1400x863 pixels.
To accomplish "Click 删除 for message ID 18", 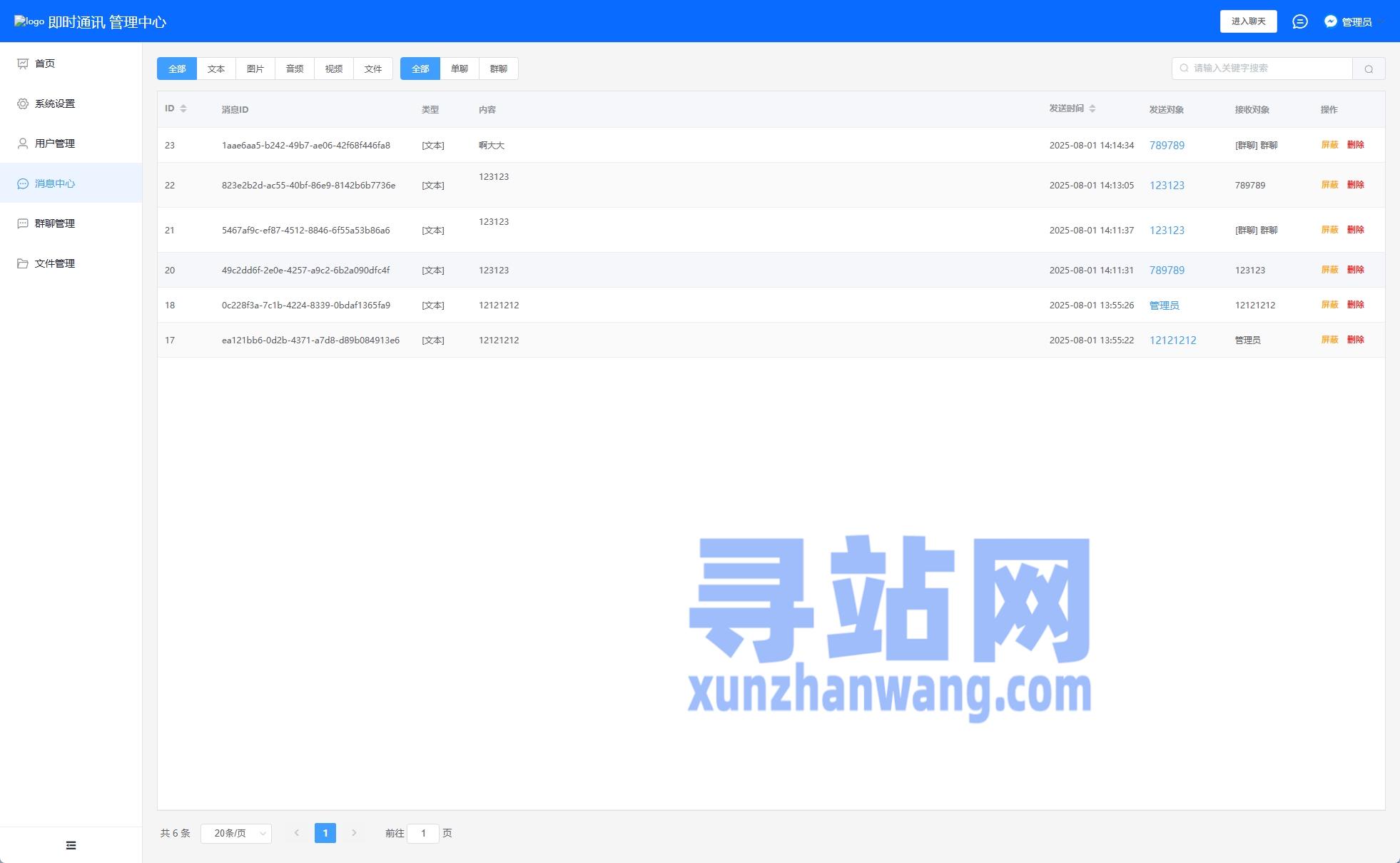I will pyautogui.click(x=1356, y=305).
